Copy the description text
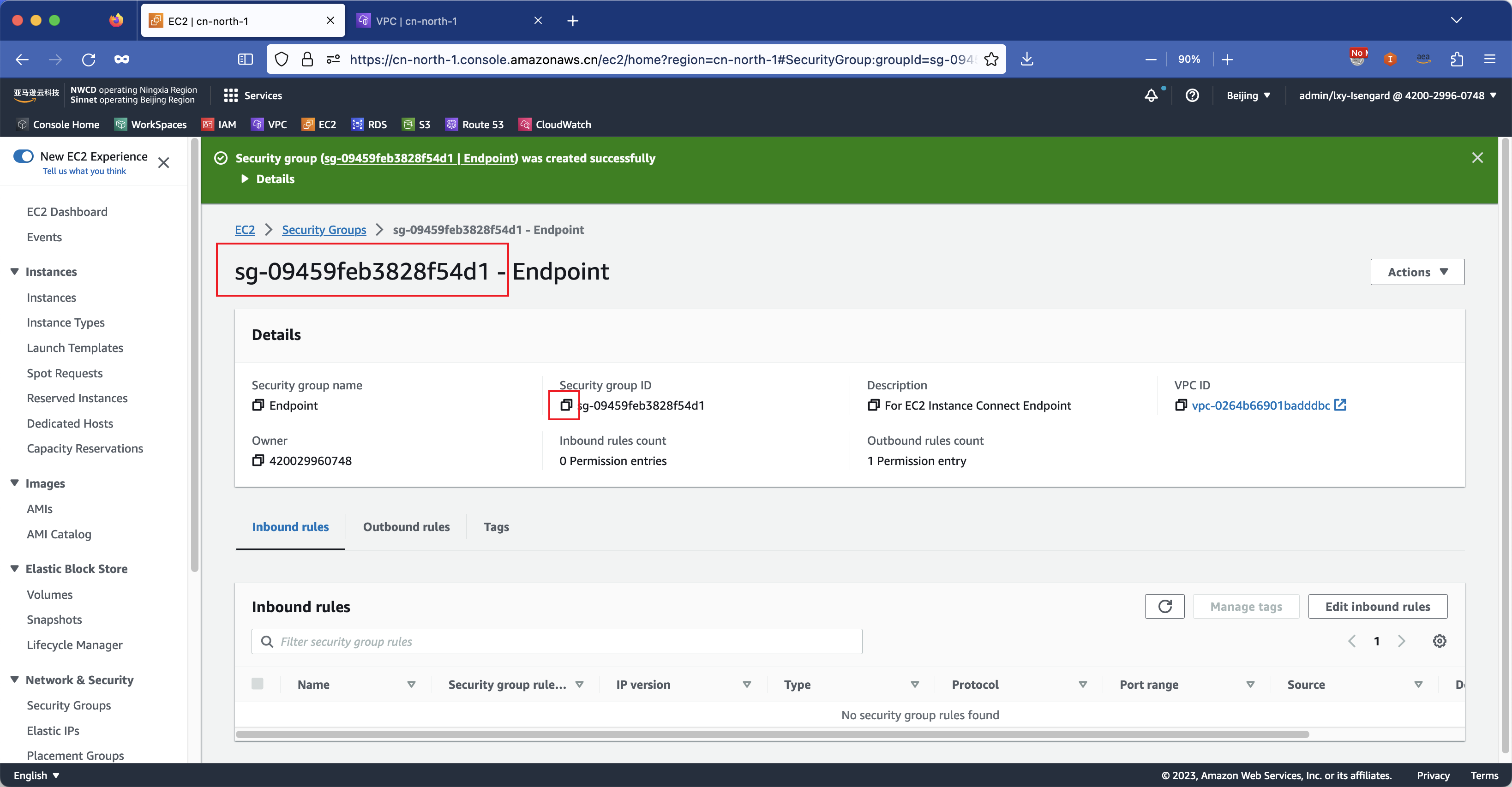The height and width of the screenshot is (787, 1512). click(873, 405)
